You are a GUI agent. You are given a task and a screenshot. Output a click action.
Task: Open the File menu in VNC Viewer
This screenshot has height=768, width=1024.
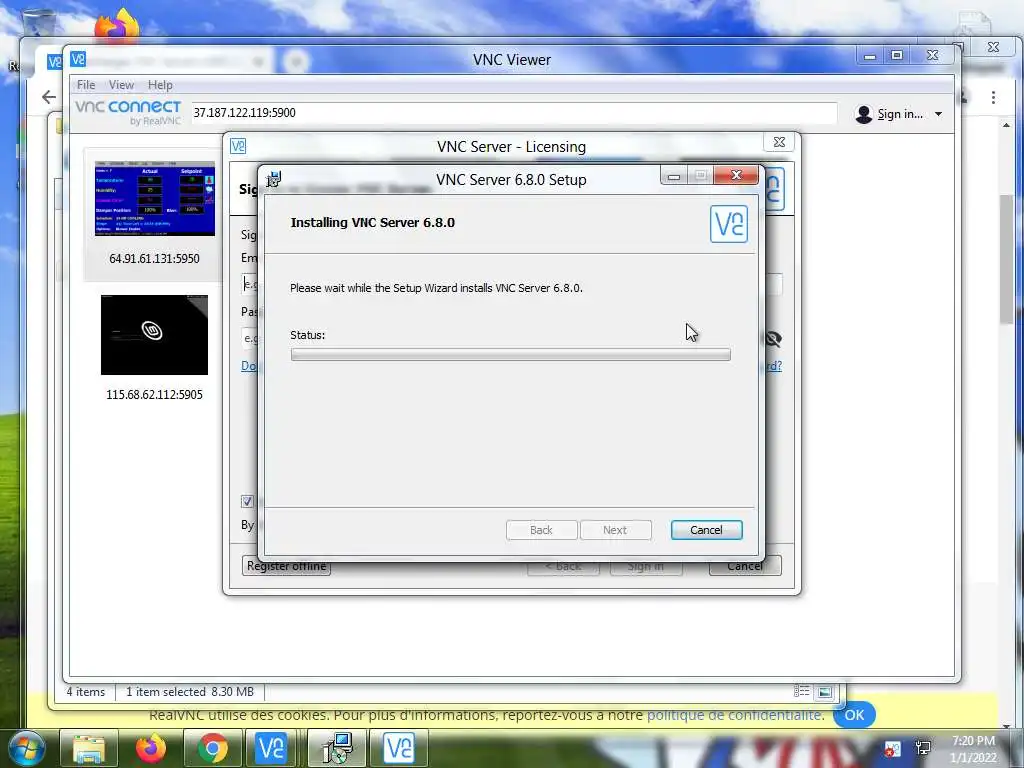click(x=86, y=85)
